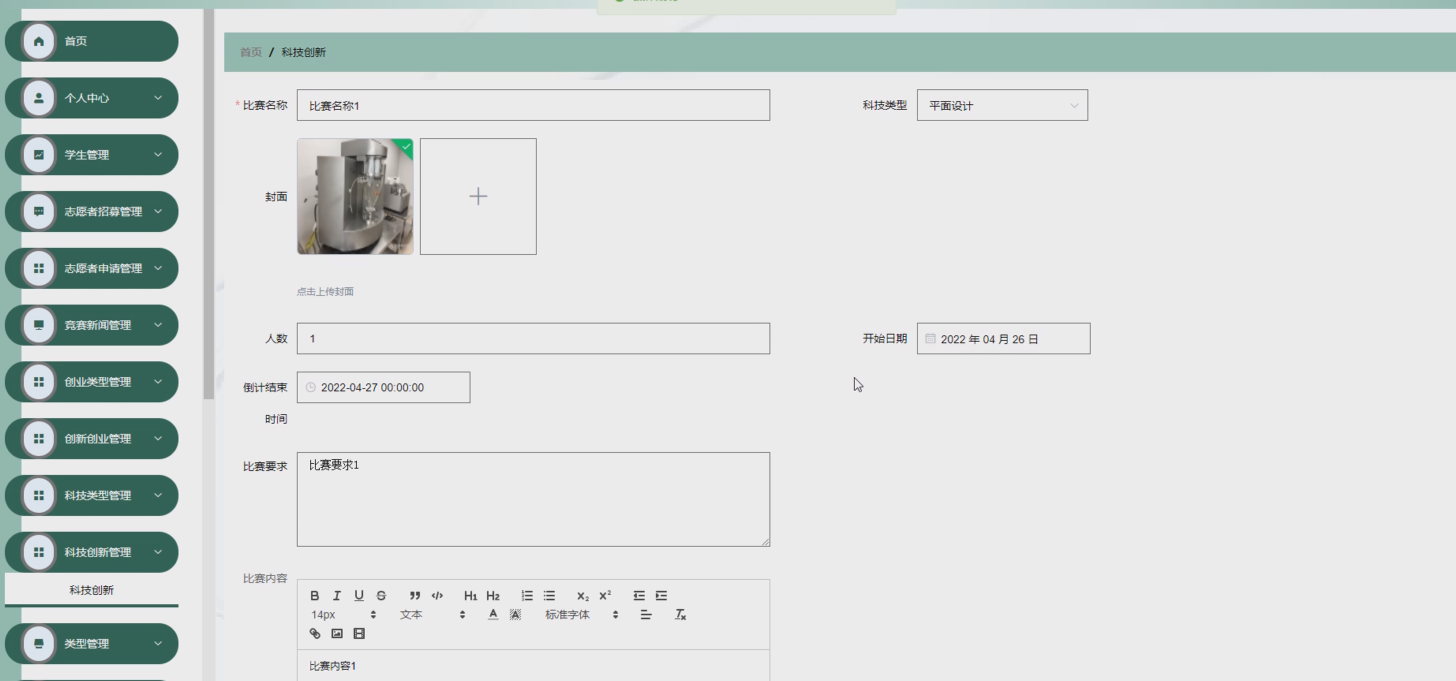Click the 个人中心 user icon

coord(39,98)
